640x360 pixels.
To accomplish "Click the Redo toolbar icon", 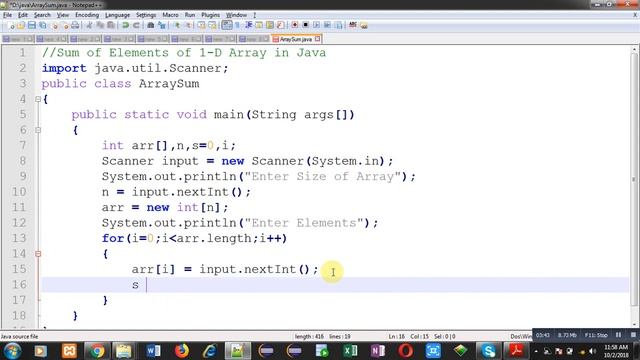I will 136,25.
